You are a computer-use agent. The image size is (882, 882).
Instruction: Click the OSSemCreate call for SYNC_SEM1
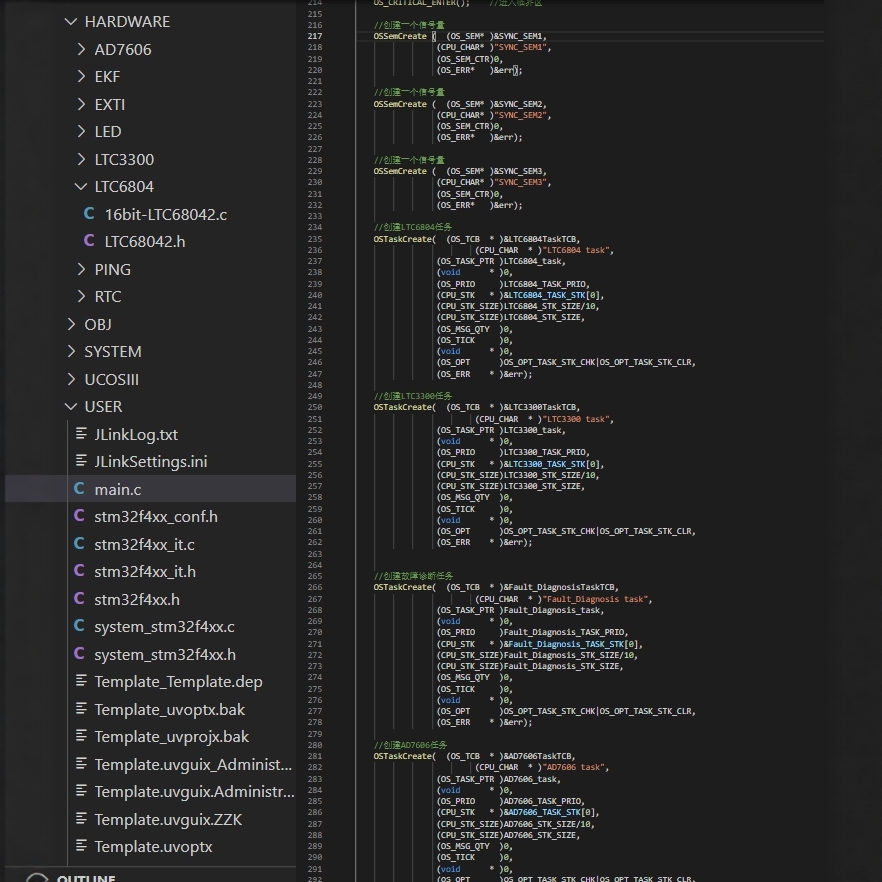tap(400, 36)
